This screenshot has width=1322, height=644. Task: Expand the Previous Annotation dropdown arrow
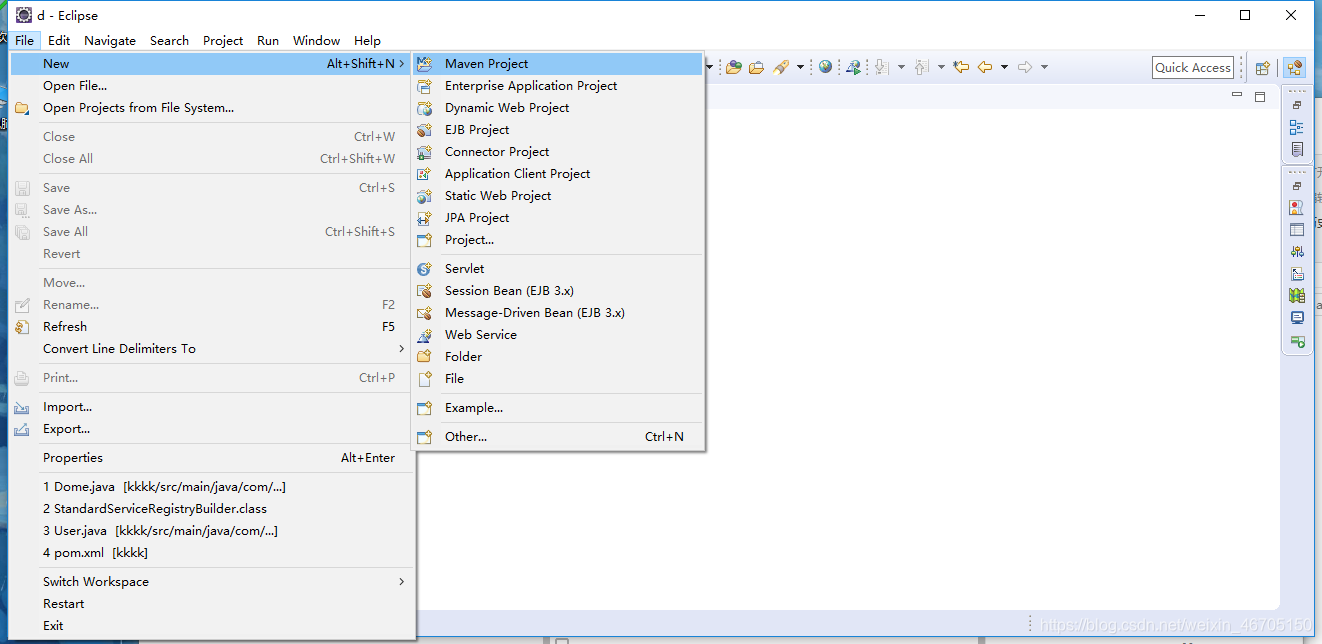click(941, 67)
